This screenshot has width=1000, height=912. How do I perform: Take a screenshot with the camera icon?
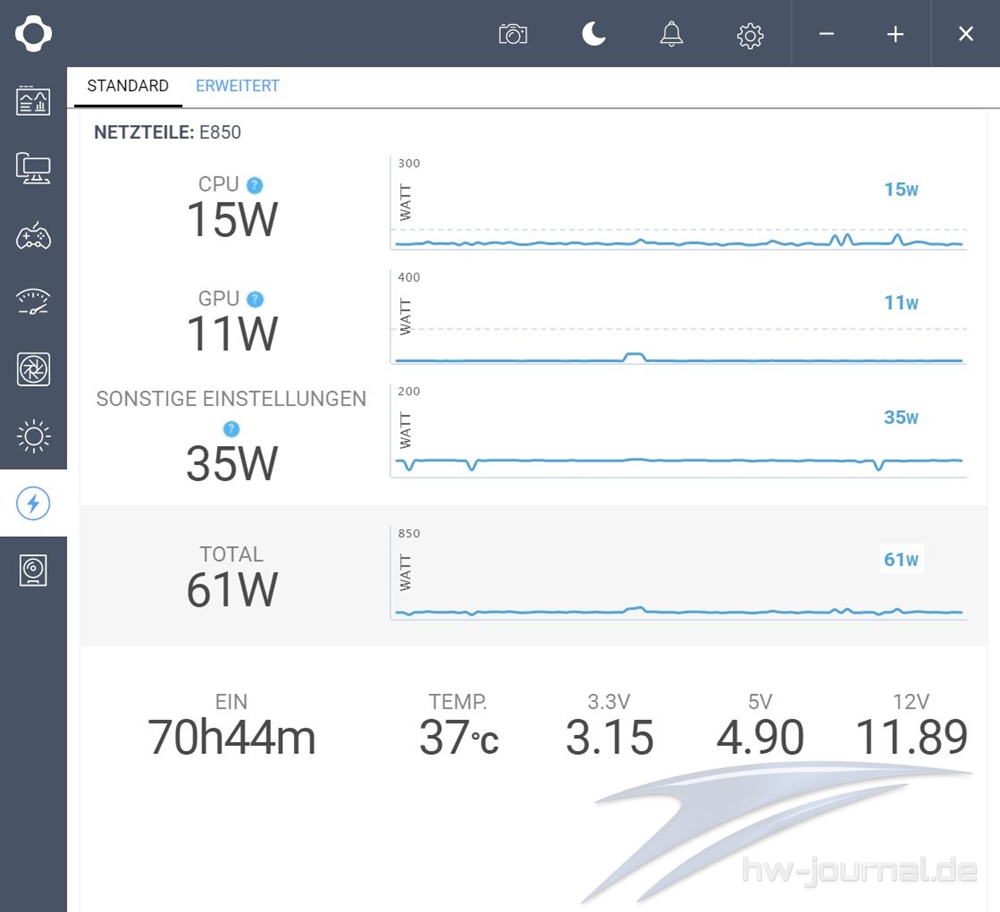(x=513, y=34)
